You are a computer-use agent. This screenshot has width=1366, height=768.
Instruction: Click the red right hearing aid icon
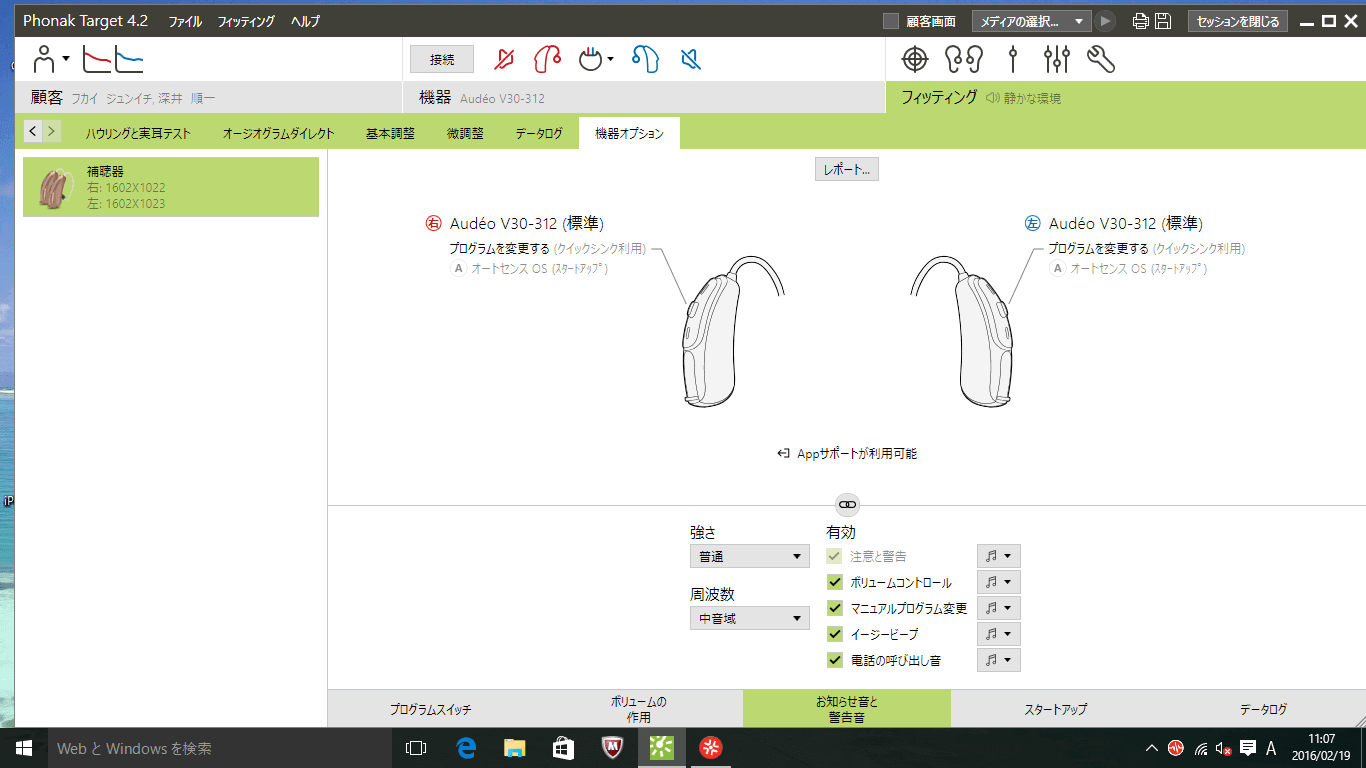pos(547,60)
